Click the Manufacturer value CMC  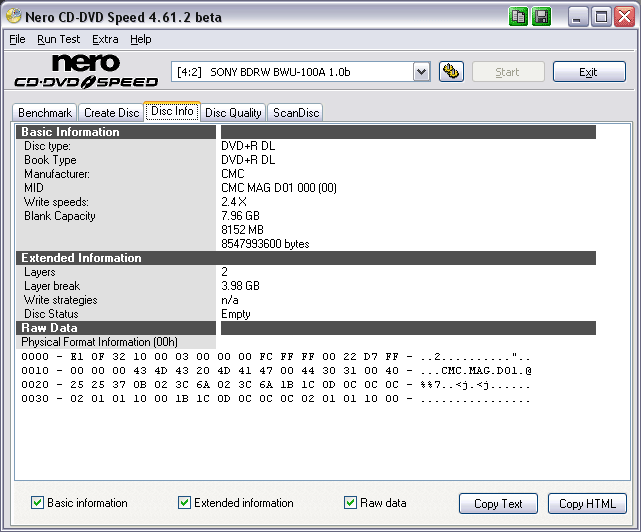coord(233,174)
